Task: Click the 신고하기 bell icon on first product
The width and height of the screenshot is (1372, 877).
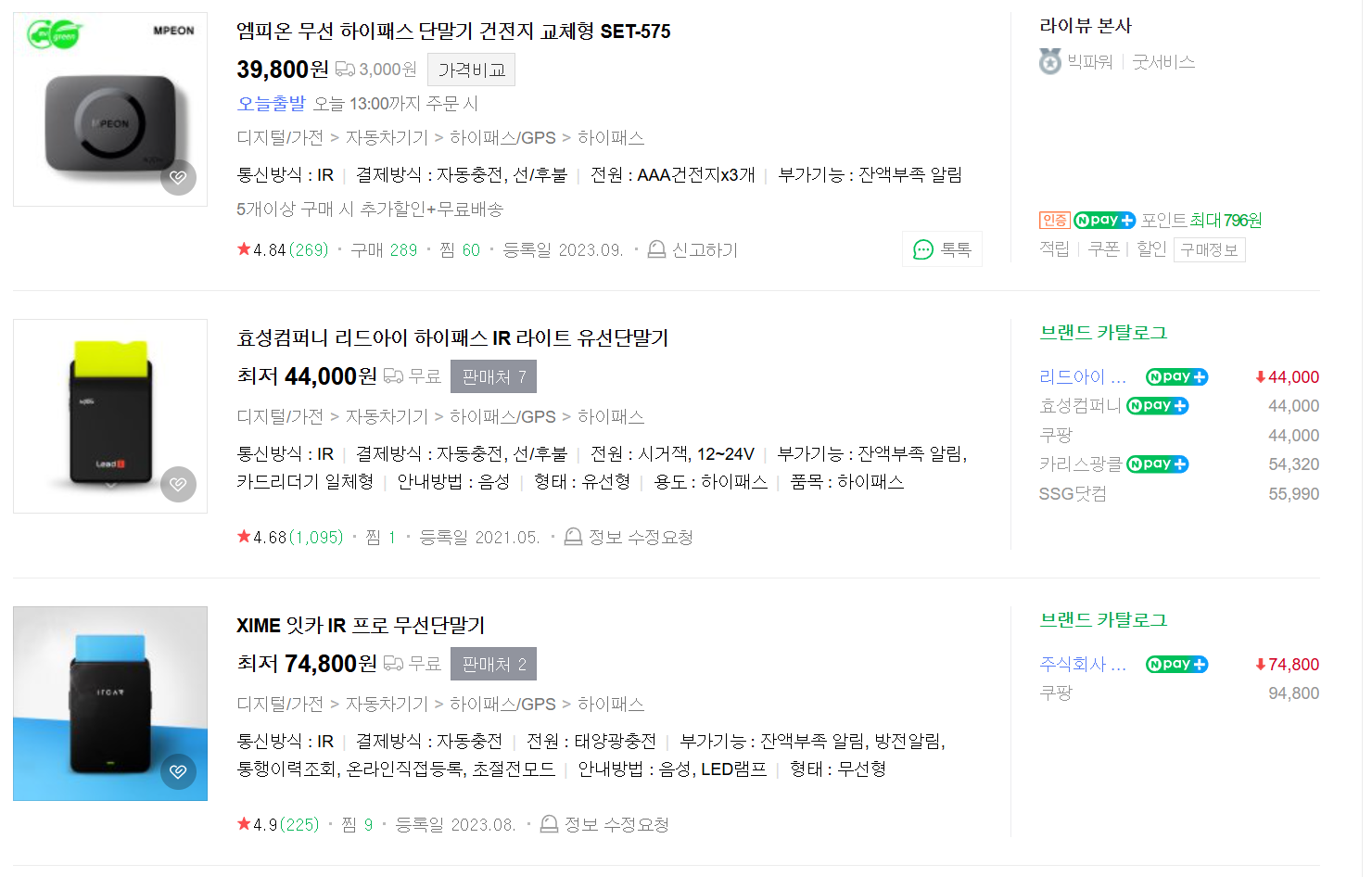Action: click(x=657, y=248)
